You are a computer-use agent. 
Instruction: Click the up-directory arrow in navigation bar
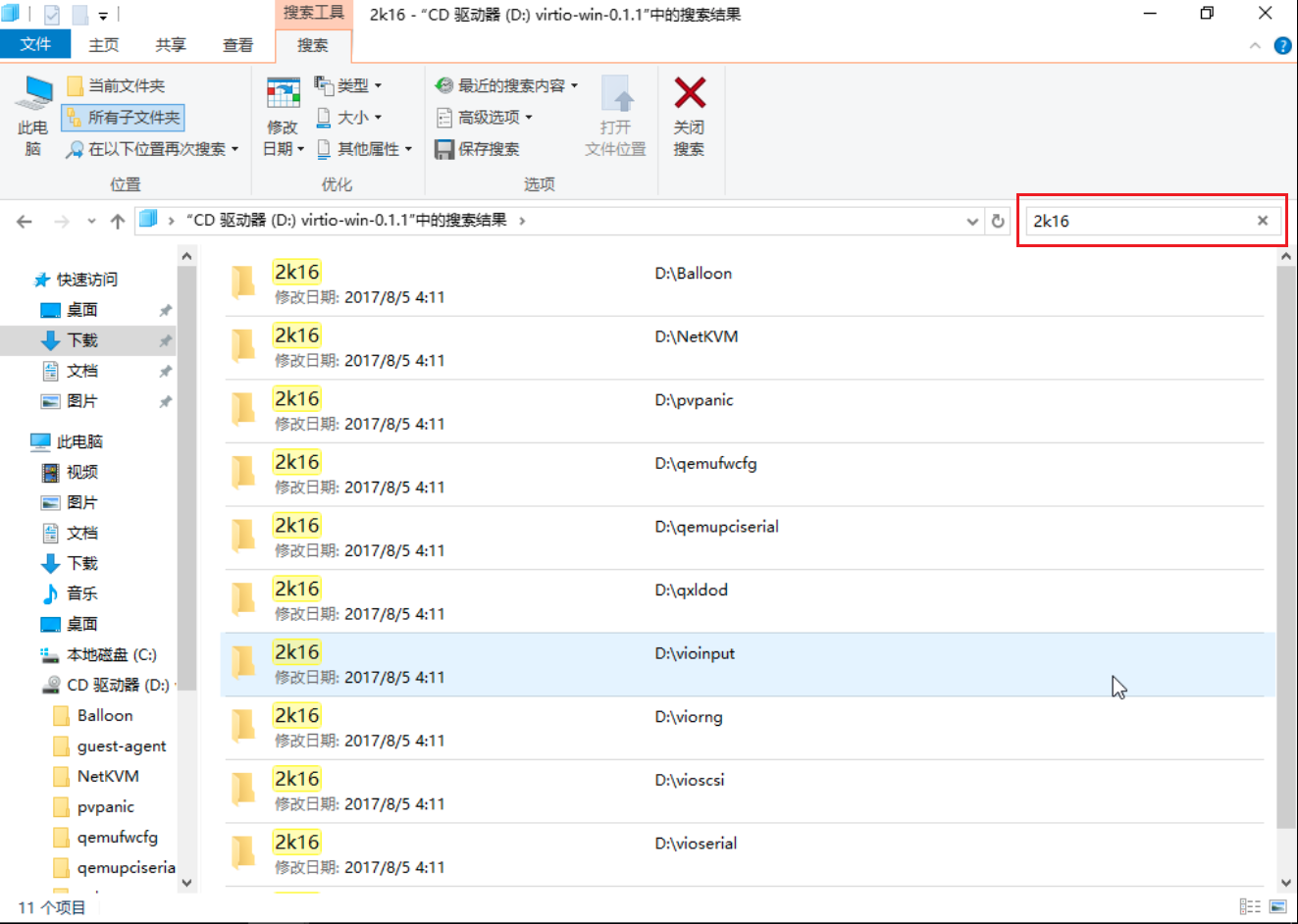[x=118, y=221]
